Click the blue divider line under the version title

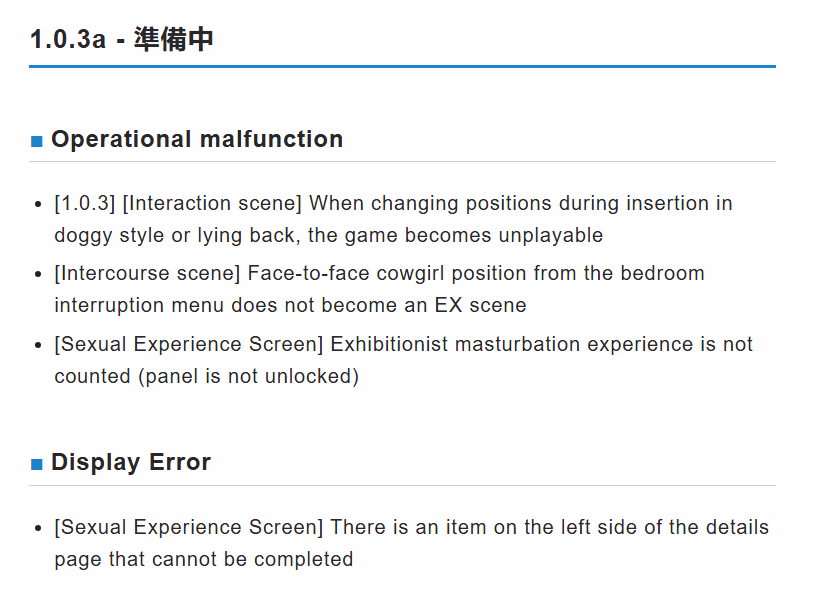(x=402, y=67)
